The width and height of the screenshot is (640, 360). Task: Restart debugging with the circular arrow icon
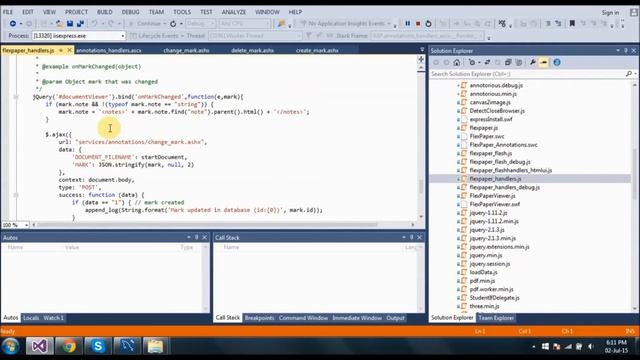pos(428,24)
